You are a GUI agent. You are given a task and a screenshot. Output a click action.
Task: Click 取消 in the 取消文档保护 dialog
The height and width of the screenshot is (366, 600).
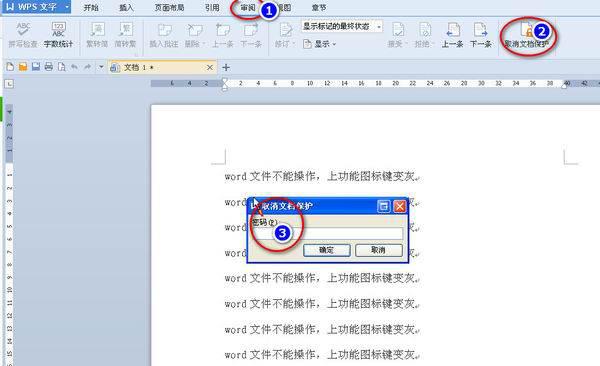(x=378, y=250)
